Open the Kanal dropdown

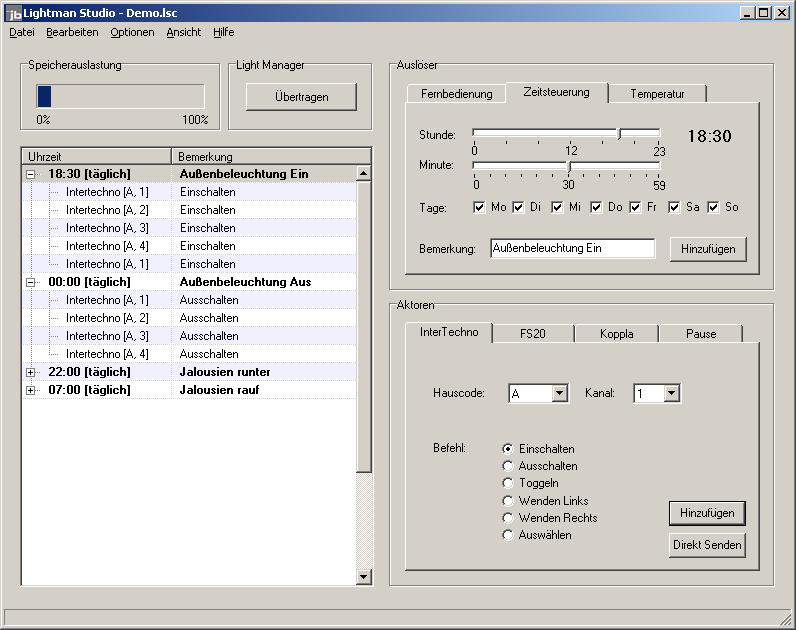(x=671, y=394)
